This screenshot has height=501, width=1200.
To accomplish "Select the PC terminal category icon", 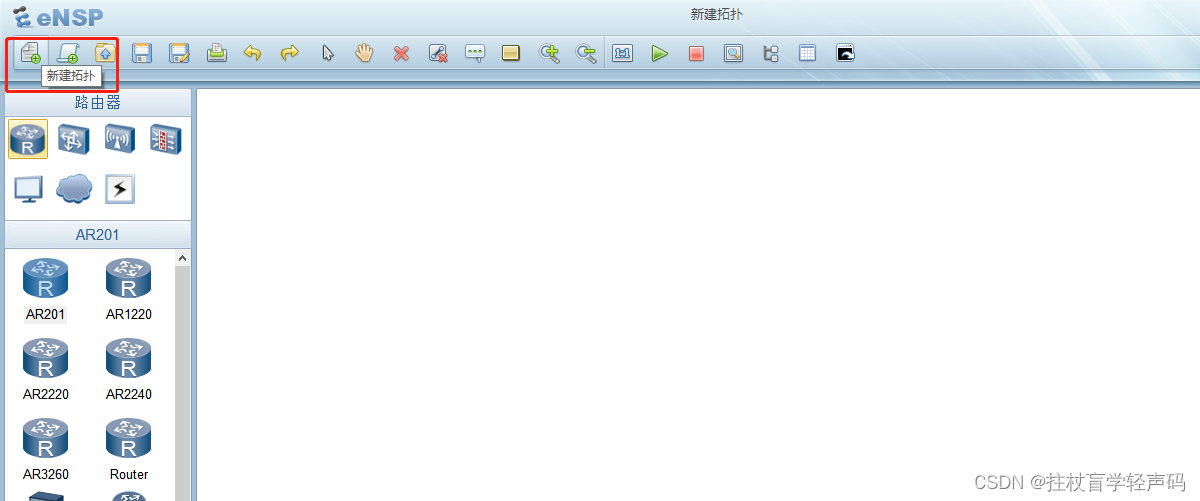I will tap(28, 189).
